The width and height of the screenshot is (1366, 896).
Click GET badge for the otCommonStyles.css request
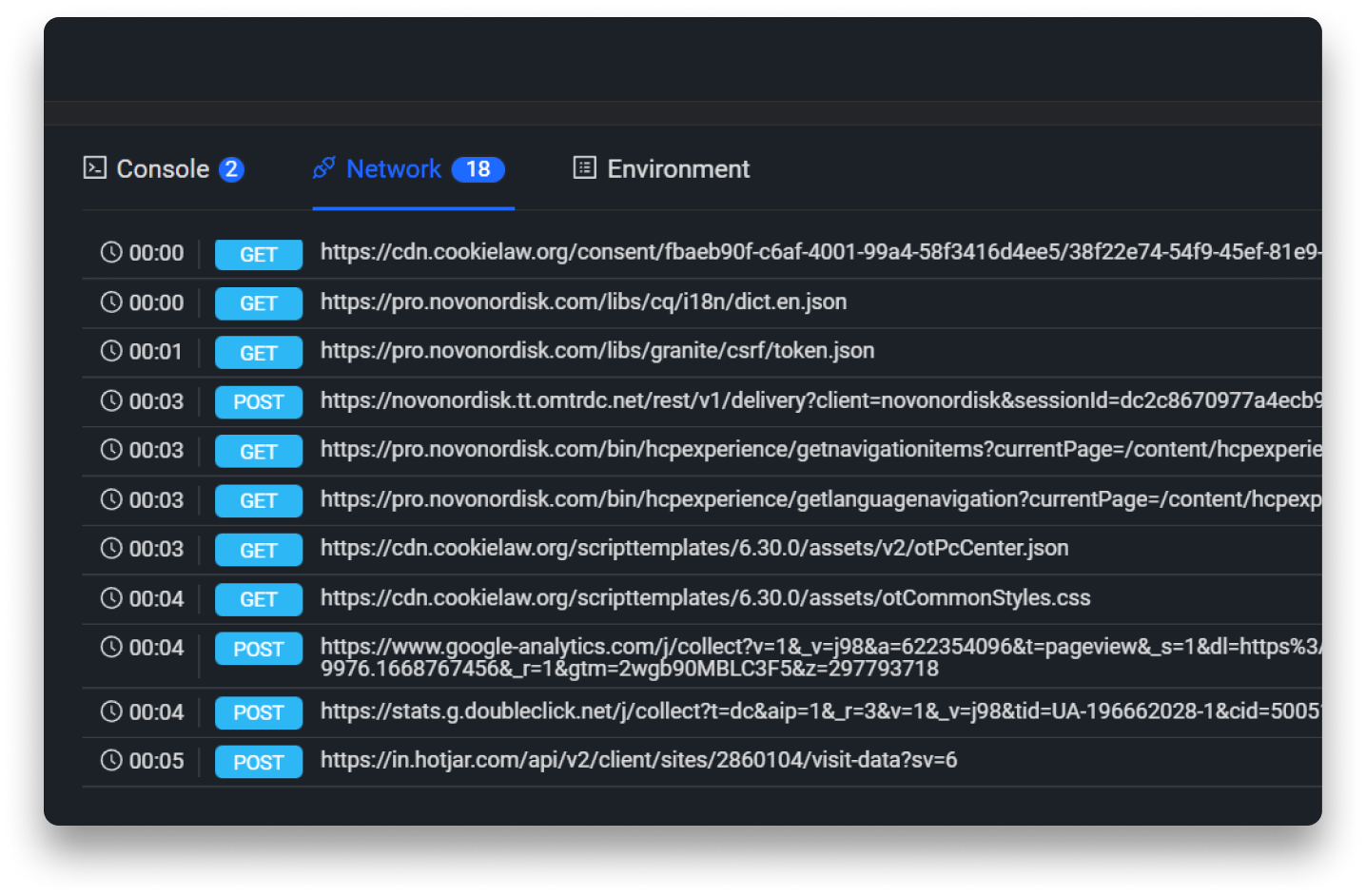(x=259, y=599)
